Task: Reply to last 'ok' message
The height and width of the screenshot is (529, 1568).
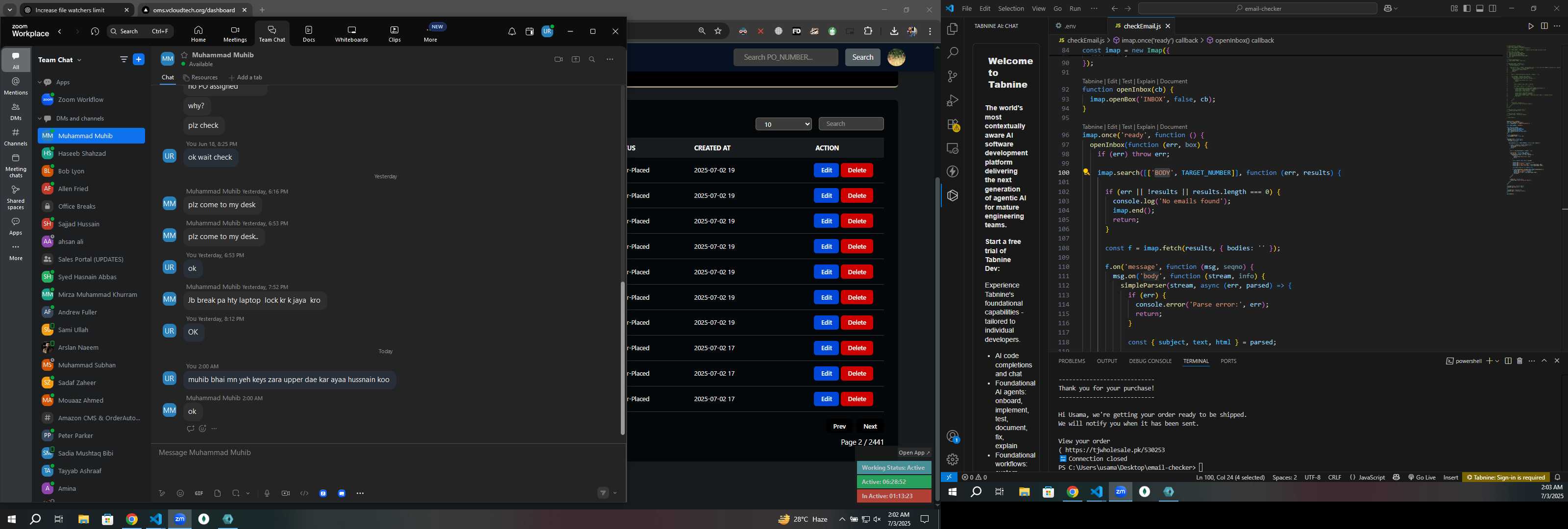Action: 191,429
